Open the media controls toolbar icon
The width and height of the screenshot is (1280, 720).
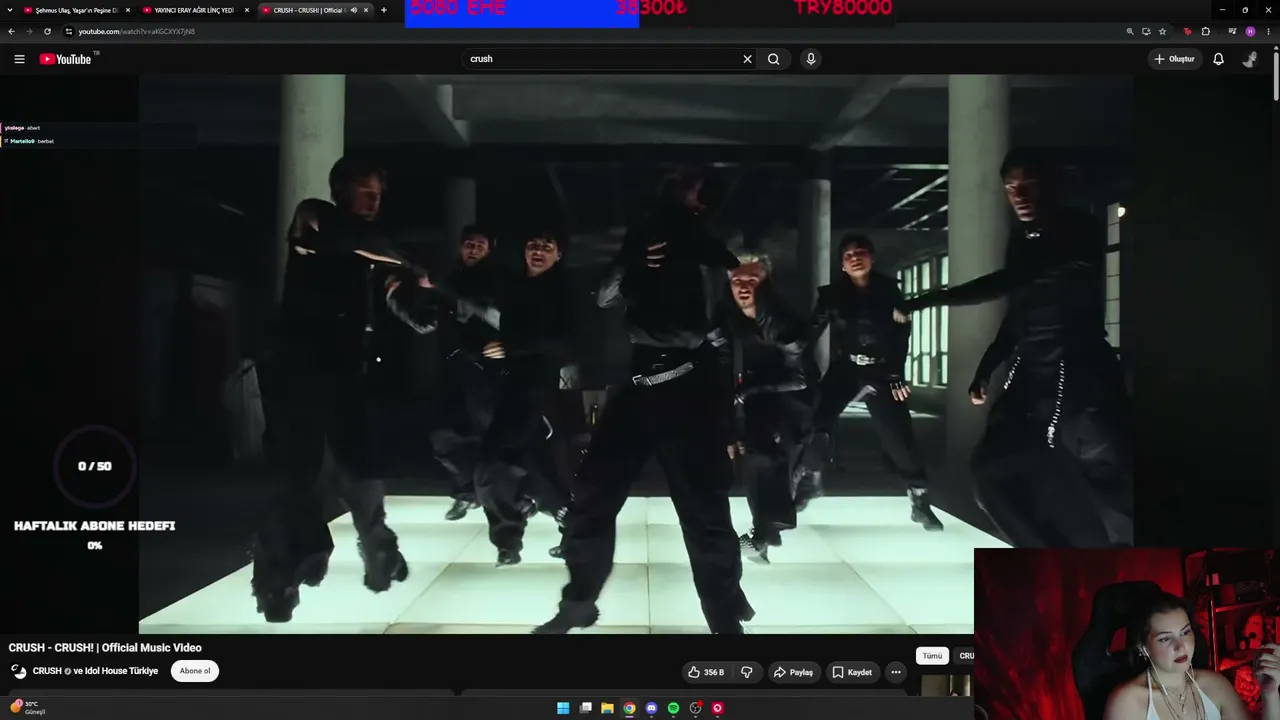tap(1232, 31)
